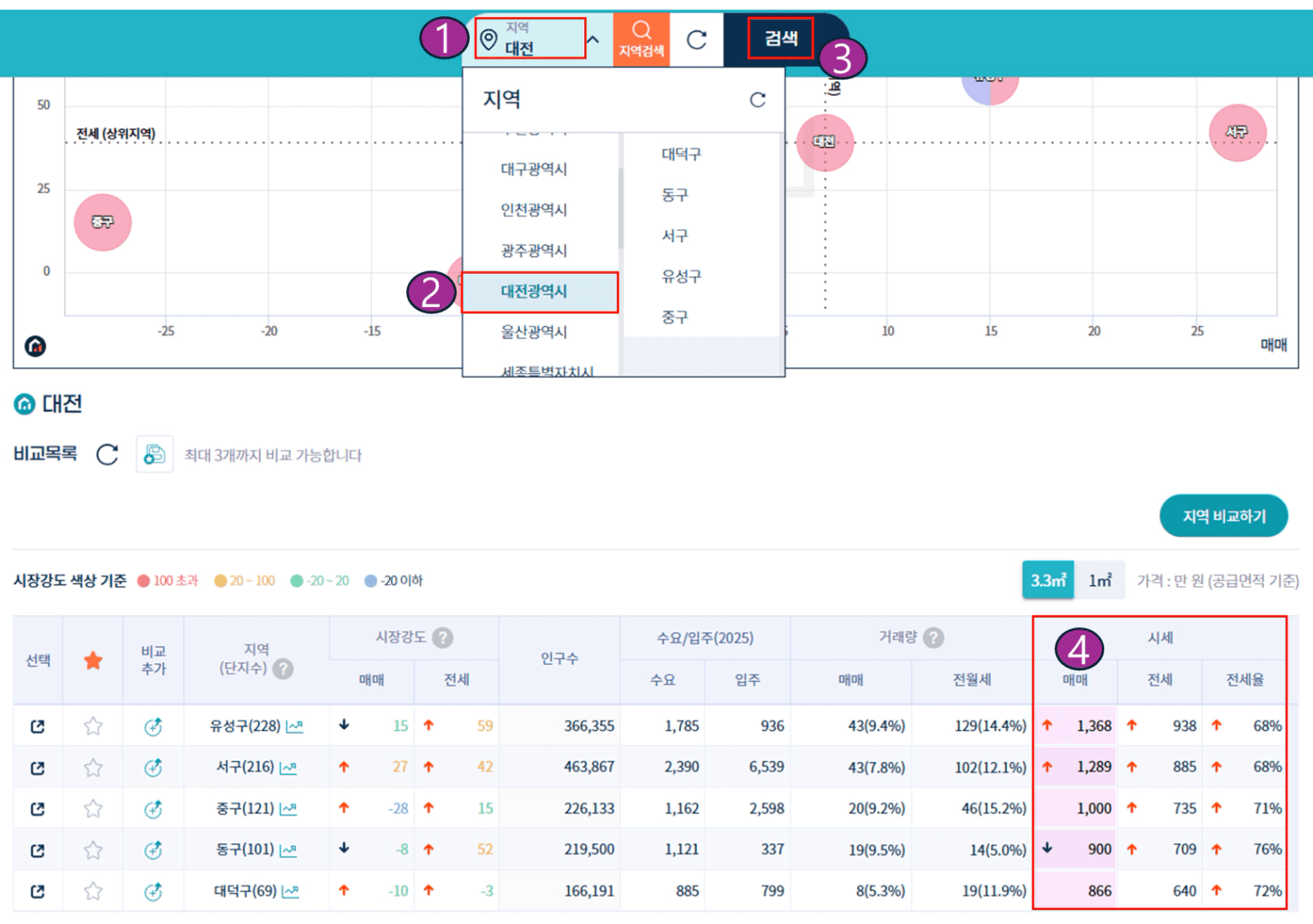Click the orange star in the table header
This screenshot has height=924, width=1313.
(93, 660)
